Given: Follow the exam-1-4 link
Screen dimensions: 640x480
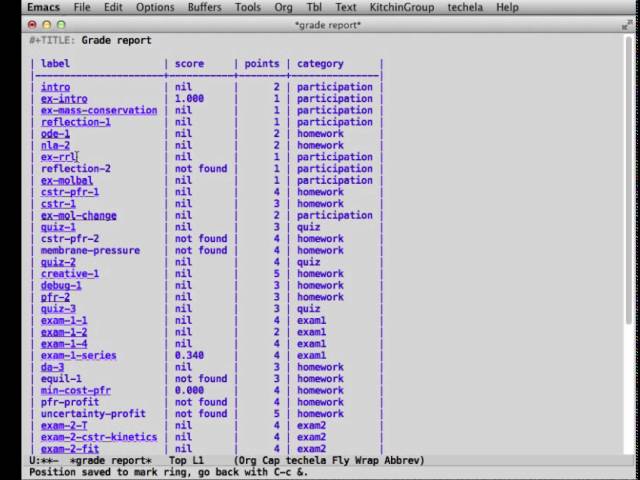Looking at the screenshot, I should click(64, 344).
